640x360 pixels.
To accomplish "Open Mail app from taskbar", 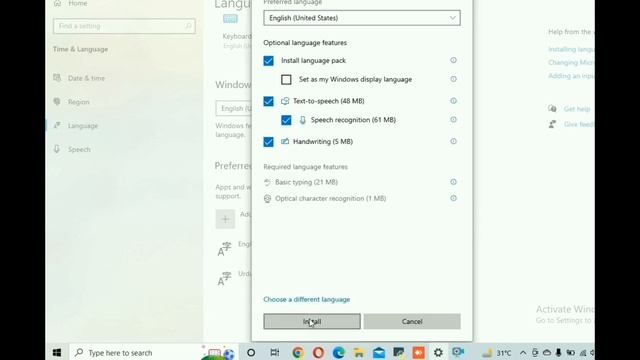I will coord(379,353).
